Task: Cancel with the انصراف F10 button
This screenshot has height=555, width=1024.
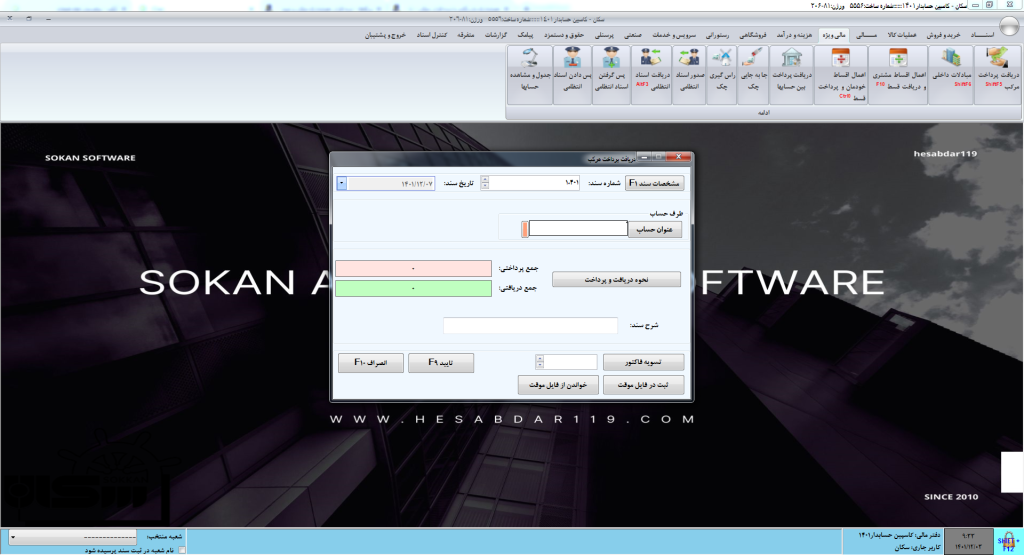Action: tap(370, 362)
